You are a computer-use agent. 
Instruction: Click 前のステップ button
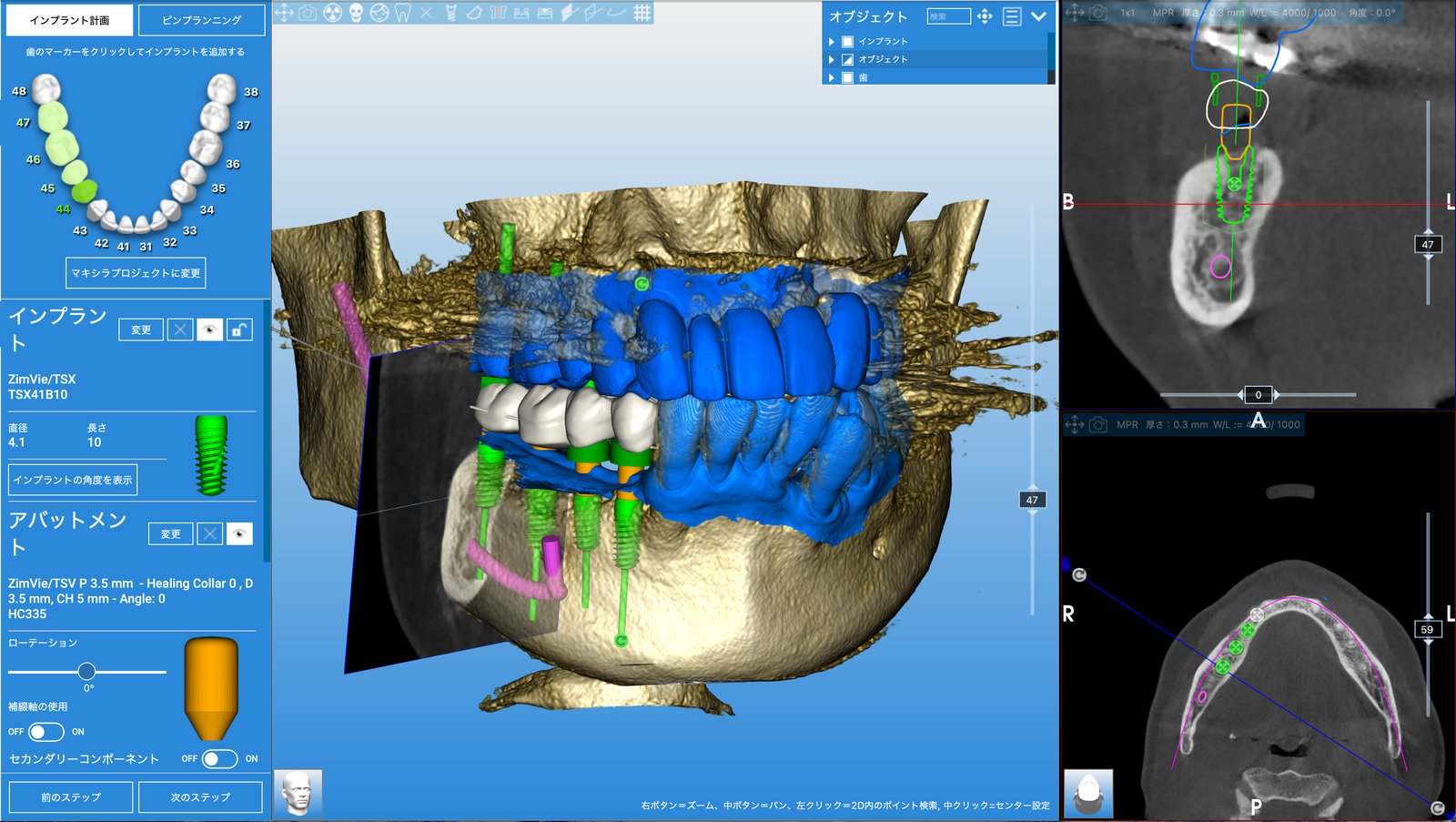(x=71, y=797)
